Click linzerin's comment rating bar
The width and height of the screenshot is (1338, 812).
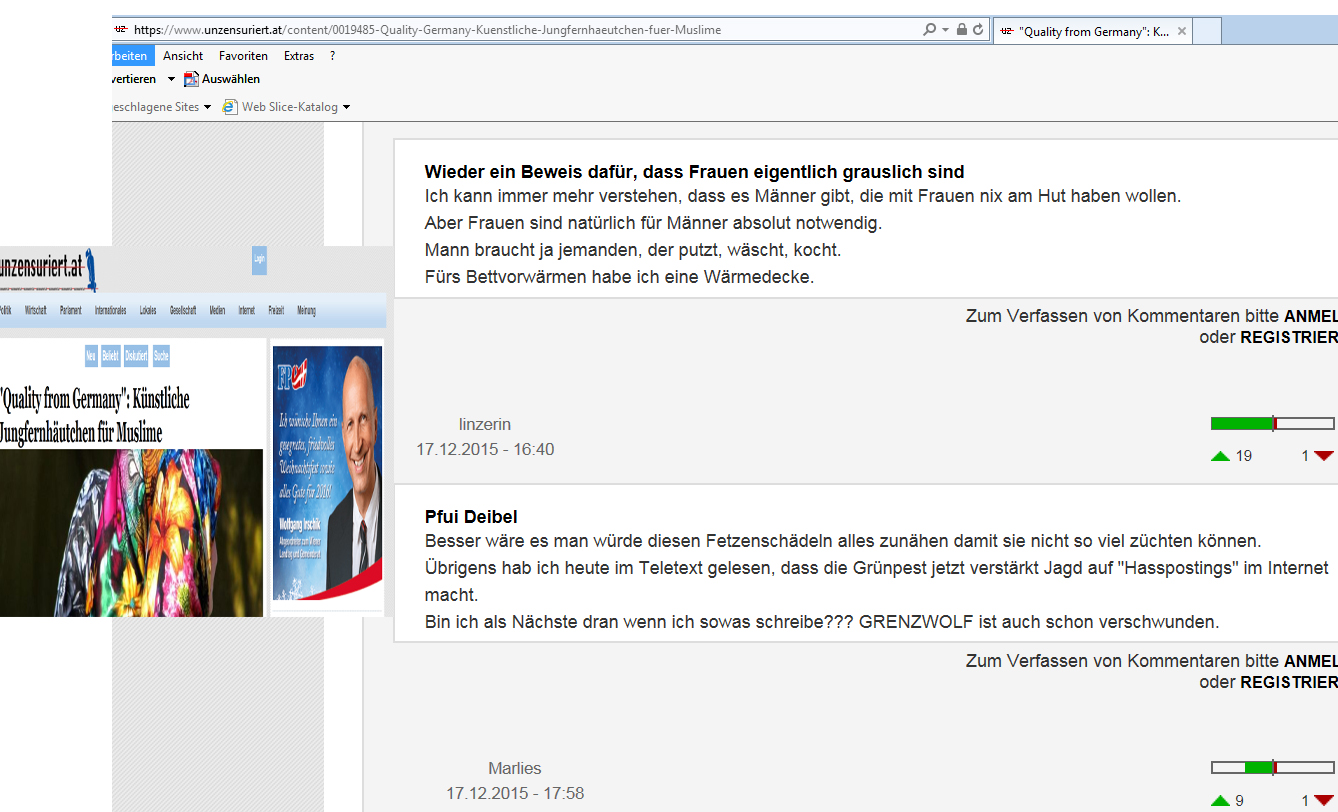click(1272, 424)
